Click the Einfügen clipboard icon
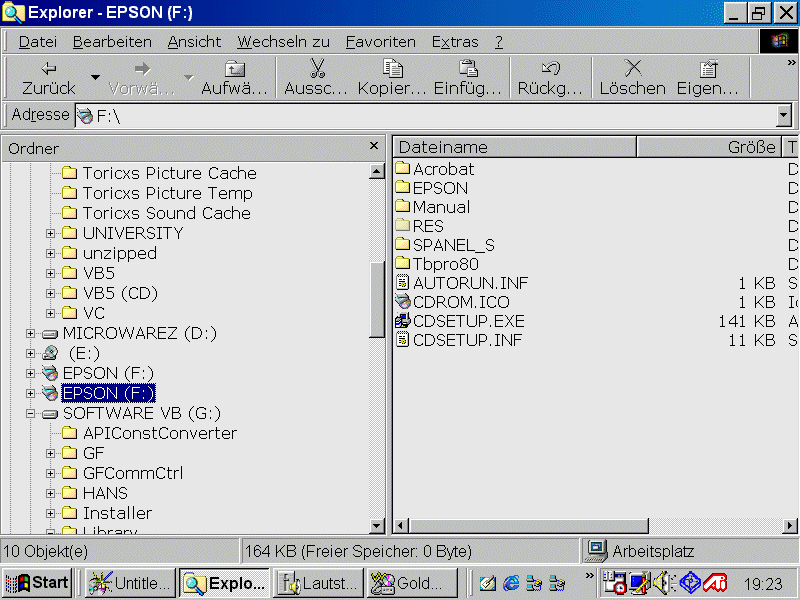 click(x=468, y=68)
